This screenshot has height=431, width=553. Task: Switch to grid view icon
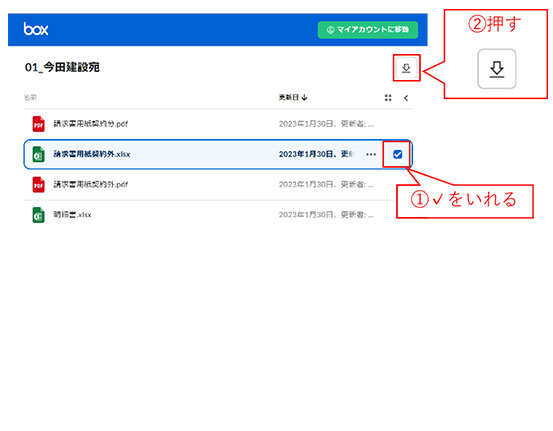coord(388,98)
